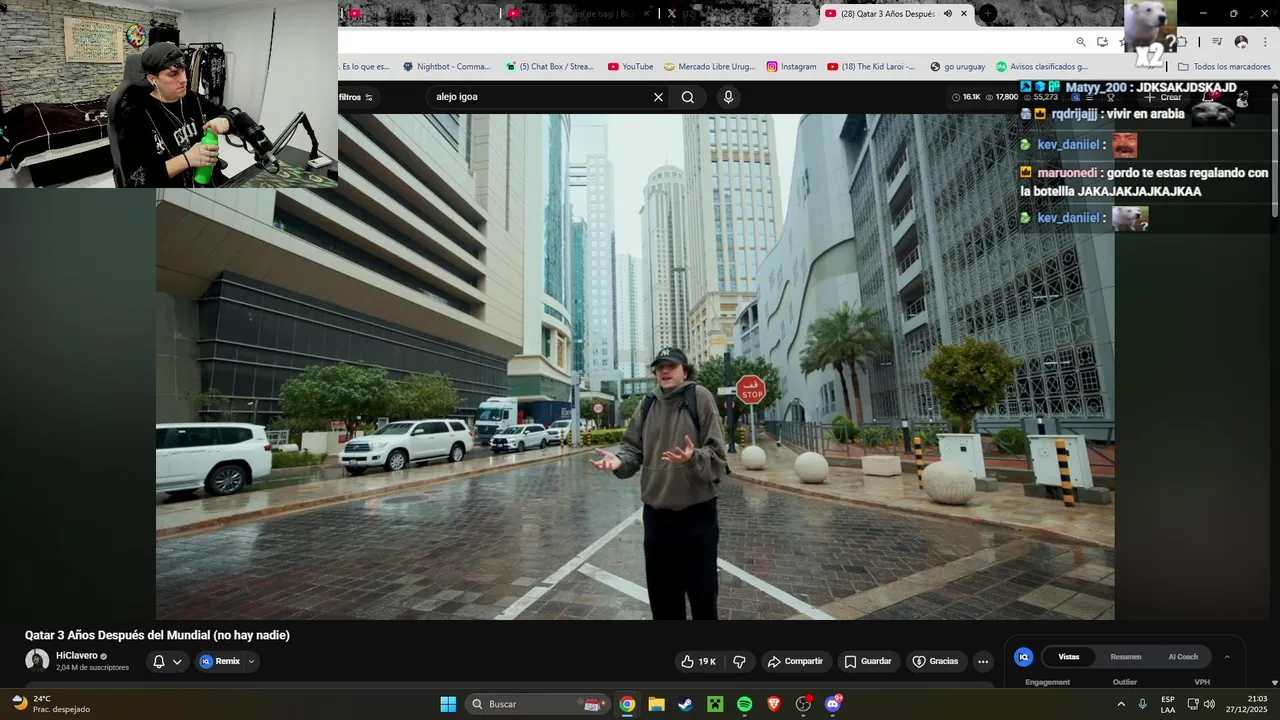Switch ESP LAA keyboard language

pyautogui.click(x=1168, y=704)
